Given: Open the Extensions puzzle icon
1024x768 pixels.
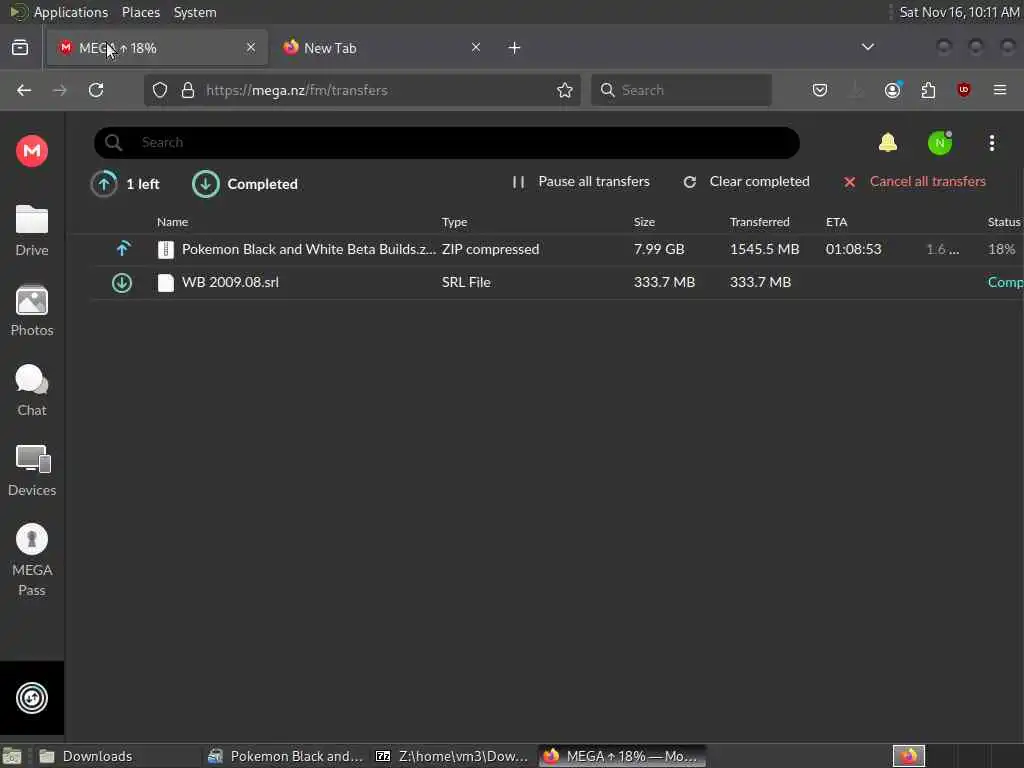Looking at the screenshot, I should (928, 90).
